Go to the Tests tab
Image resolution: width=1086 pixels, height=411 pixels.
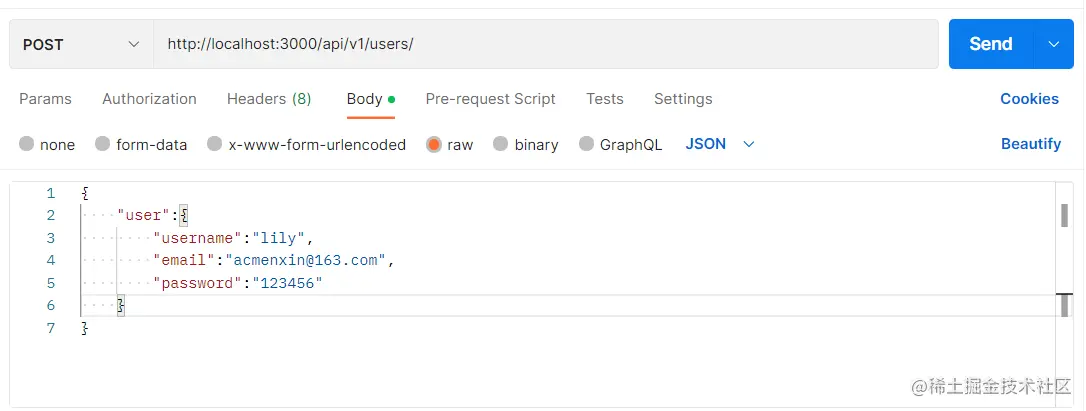click(x=605, y=99)
